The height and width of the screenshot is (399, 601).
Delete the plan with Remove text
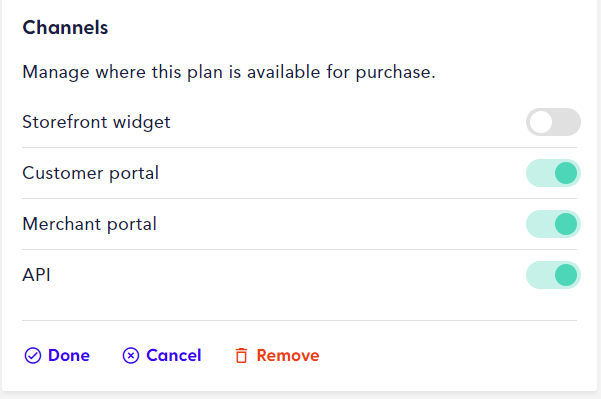(288, 356)
